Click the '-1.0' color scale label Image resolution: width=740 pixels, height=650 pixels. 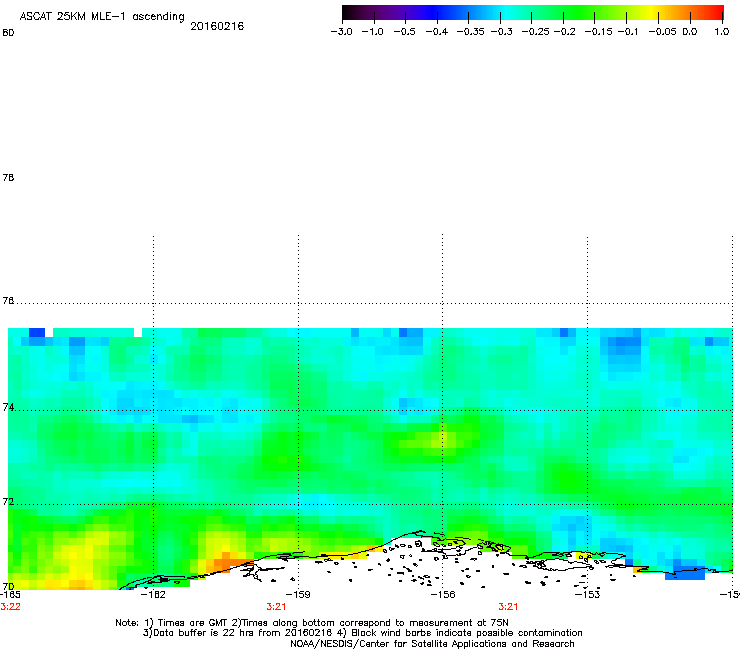coord(373,32)
